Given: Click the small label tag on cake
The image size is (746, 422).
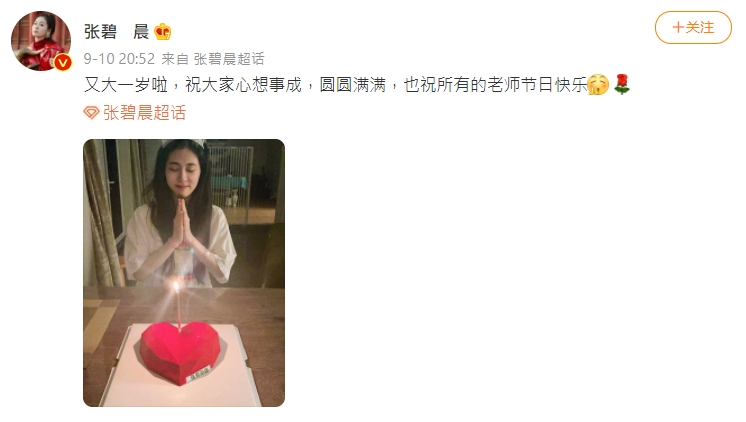Looking at the screenshot, I should tap(200, 374).
